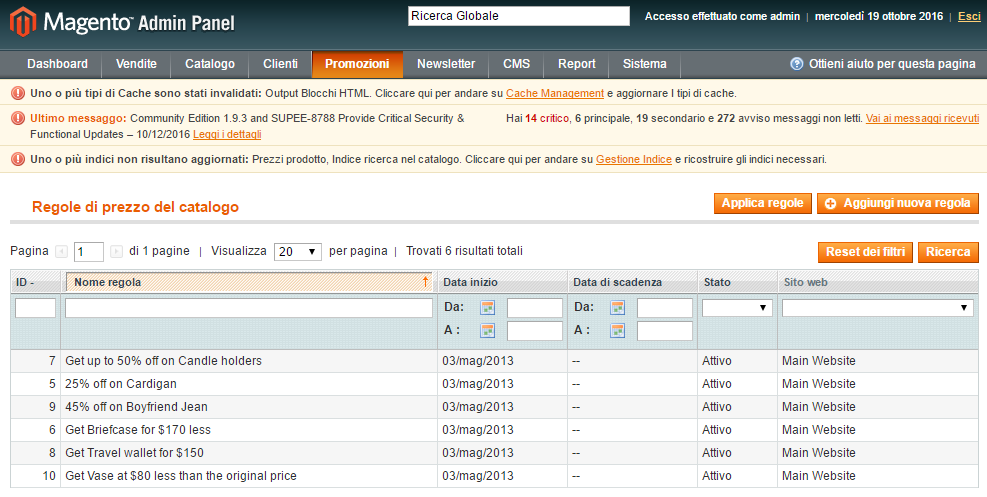Click the Ricerca button

[x=948, y=252]
